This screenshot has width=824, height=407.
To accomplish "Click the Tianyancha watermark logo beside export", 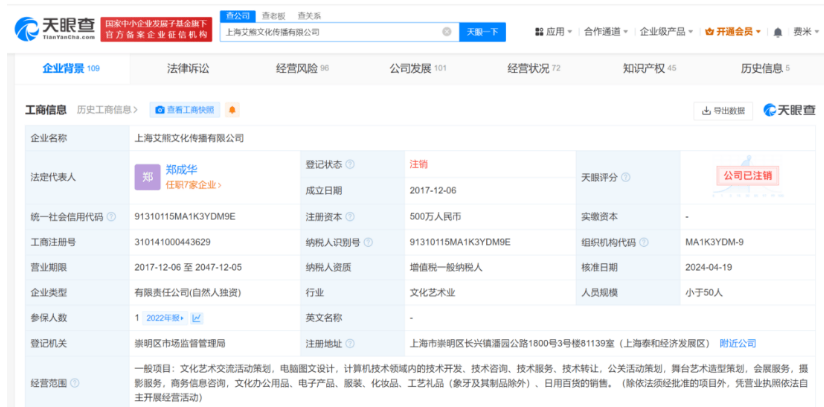I will 789,110.
